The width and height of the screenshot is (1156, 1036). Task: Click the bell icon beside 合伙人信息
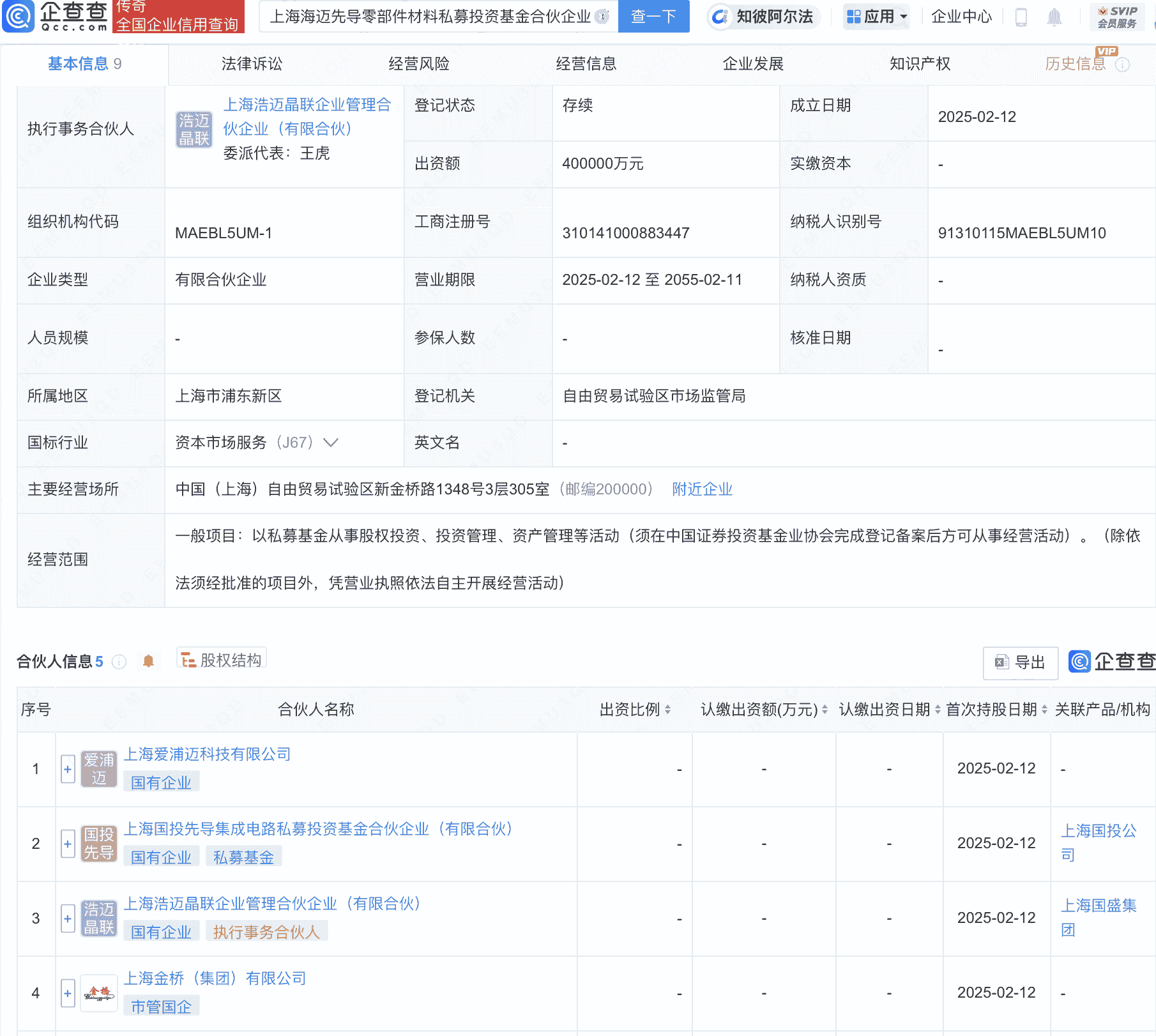pyautogui.click(x=149, y=662)
